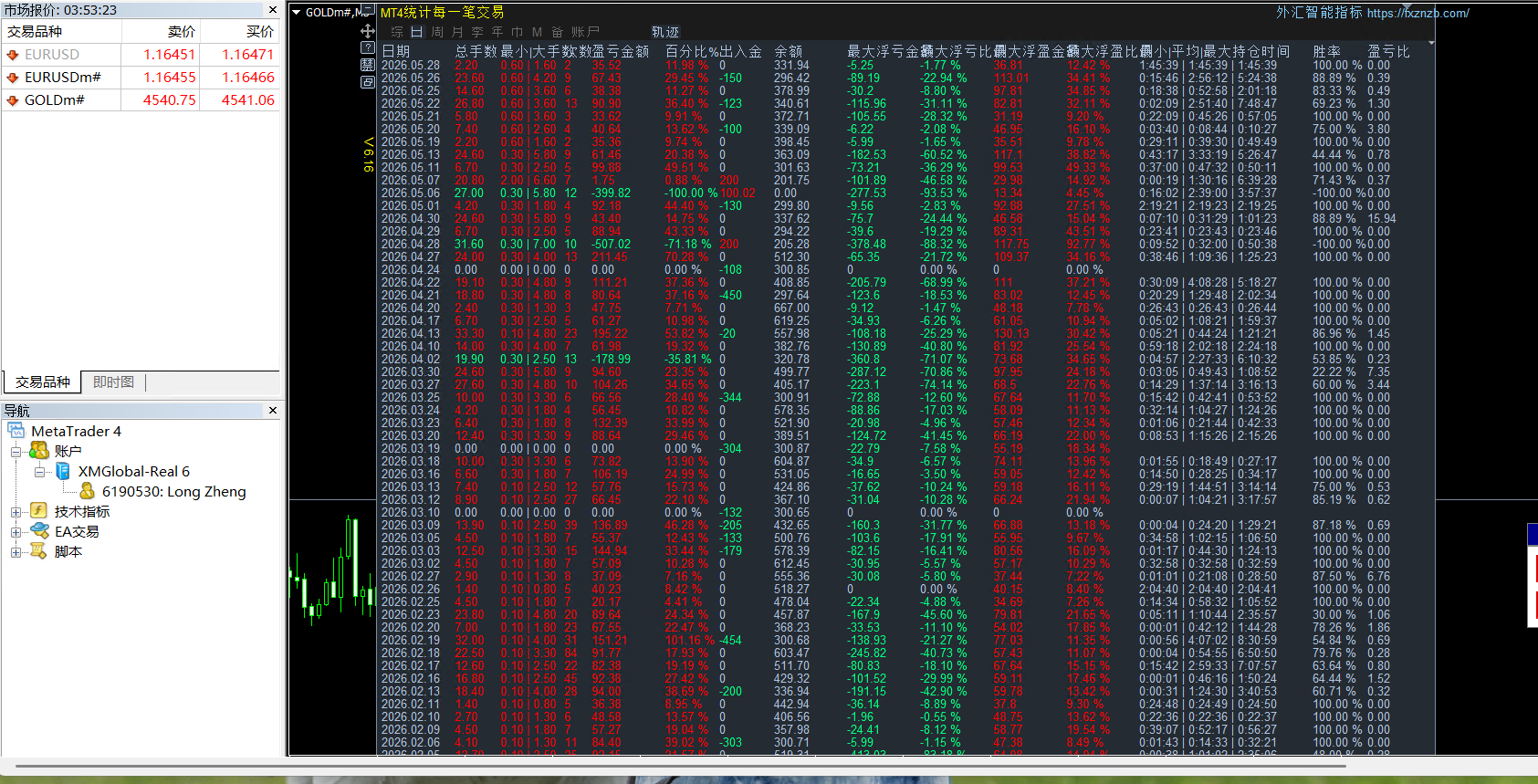The height and width of the screenshot is (784, 1538).
Task: Click the 轨迹 trajectory button
Action: [665, 32]
